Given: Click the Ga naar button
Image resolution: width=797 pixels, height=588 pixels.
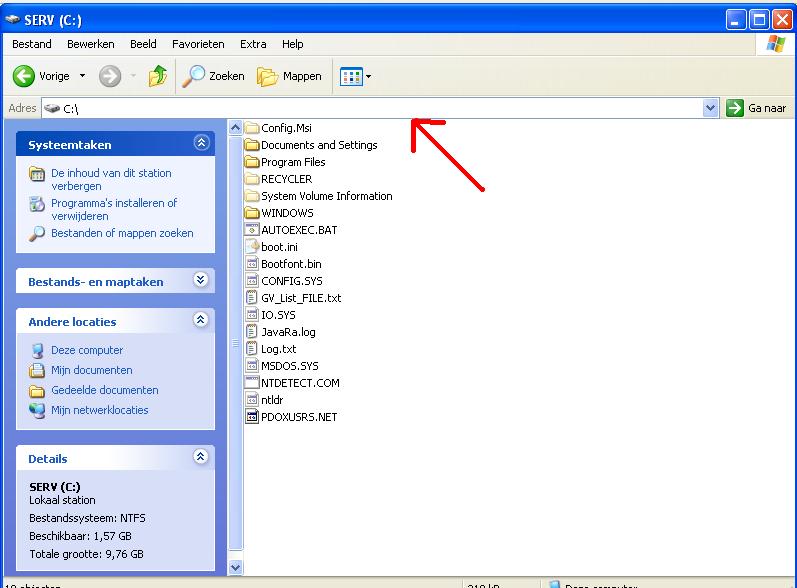Looking at the screenshot, I should click(756, 108).
